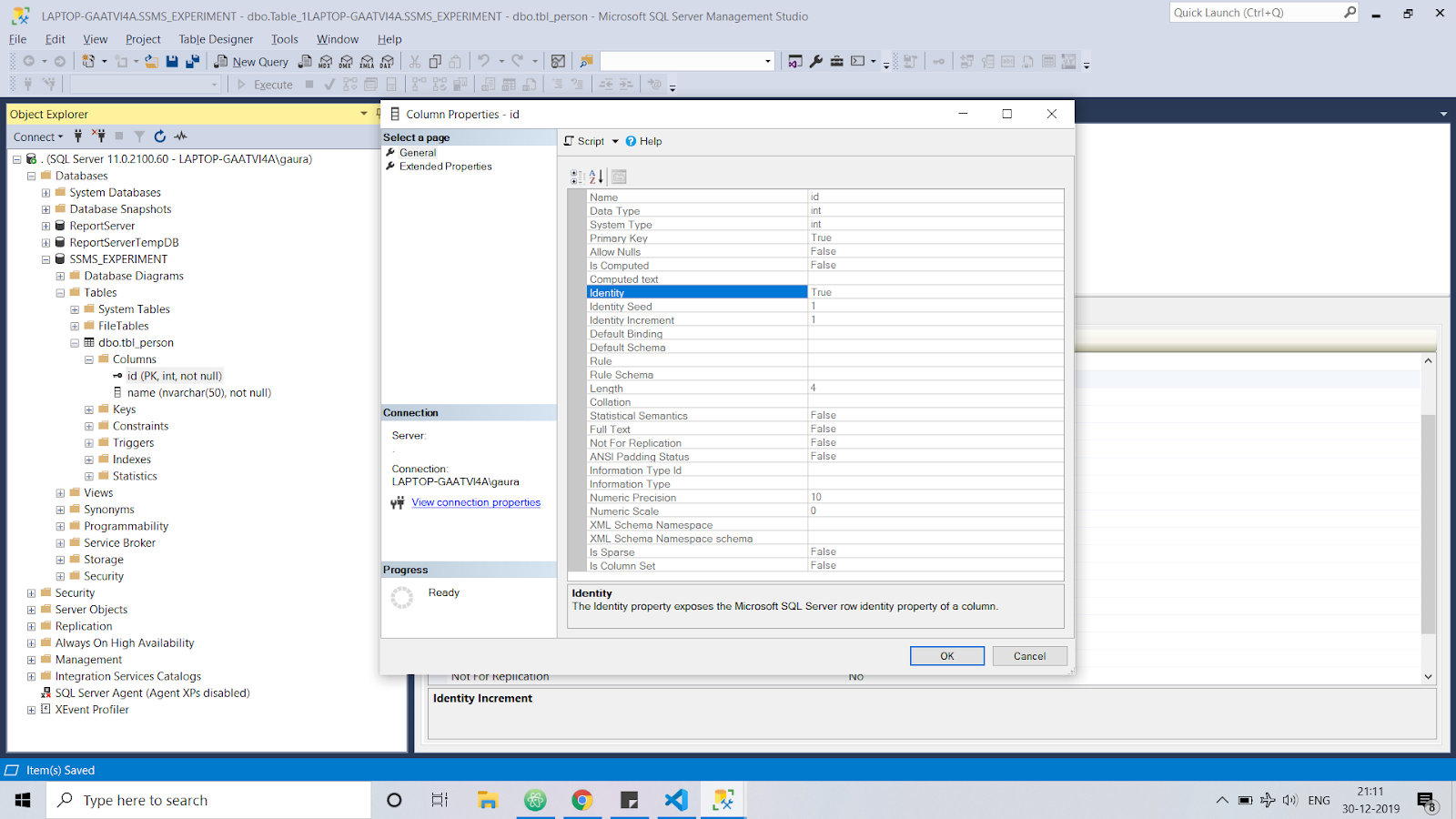The width and height of the screenshot is (1456, 819).
Task: Click the Categorized view icon in Column Properties
Action: 575,177
